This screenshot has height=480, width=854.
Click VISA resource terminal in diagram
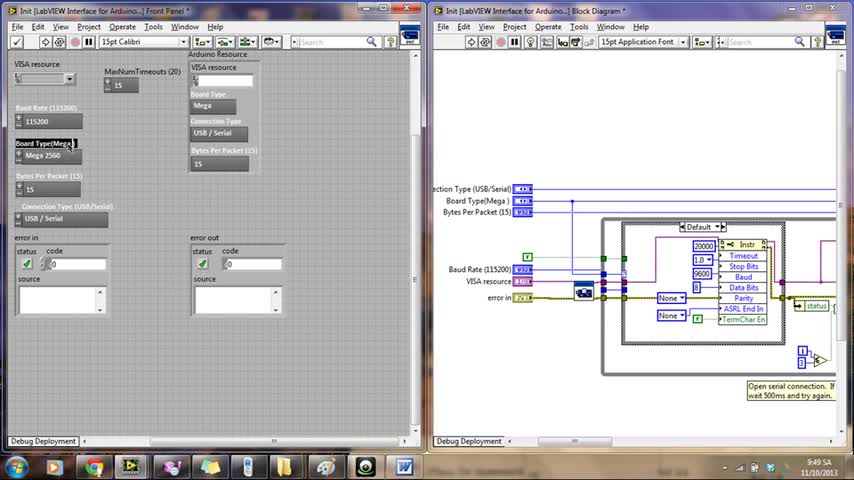522,282
